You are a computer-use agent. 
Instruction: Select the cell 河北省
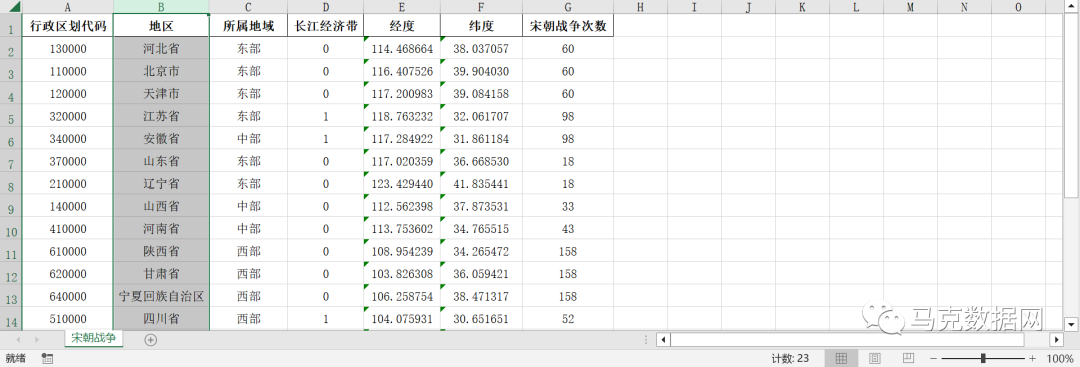pos(161,49)
